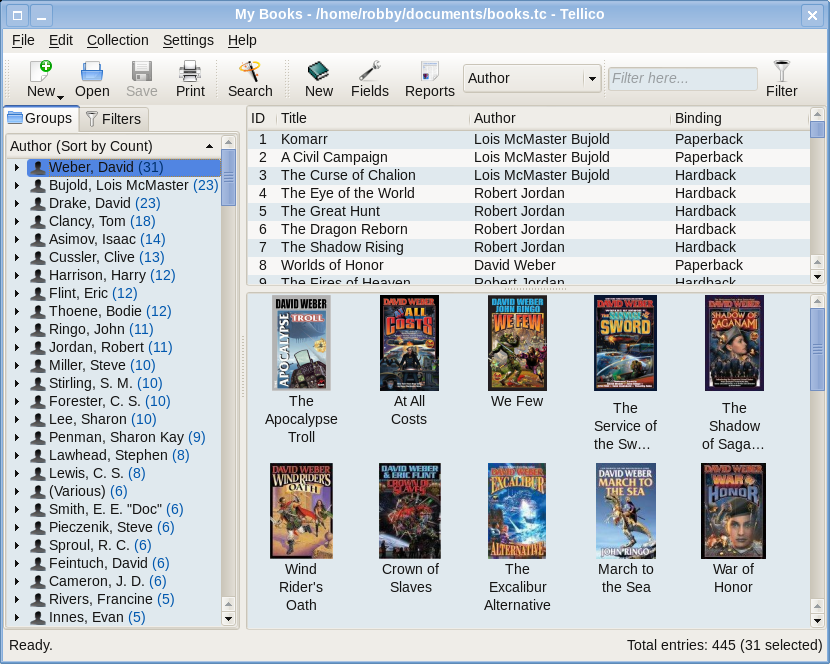
Task: Add a new book entry
Action: (x=319, y=79)
